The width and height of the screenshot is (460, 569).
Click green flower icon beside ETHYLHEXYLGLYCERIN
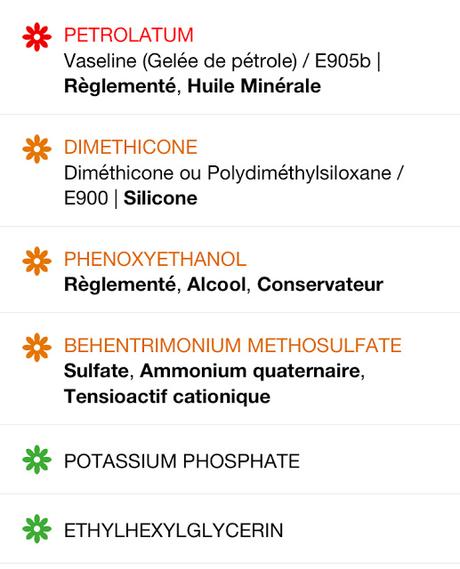pyautogui.click(x=37, y=529)
